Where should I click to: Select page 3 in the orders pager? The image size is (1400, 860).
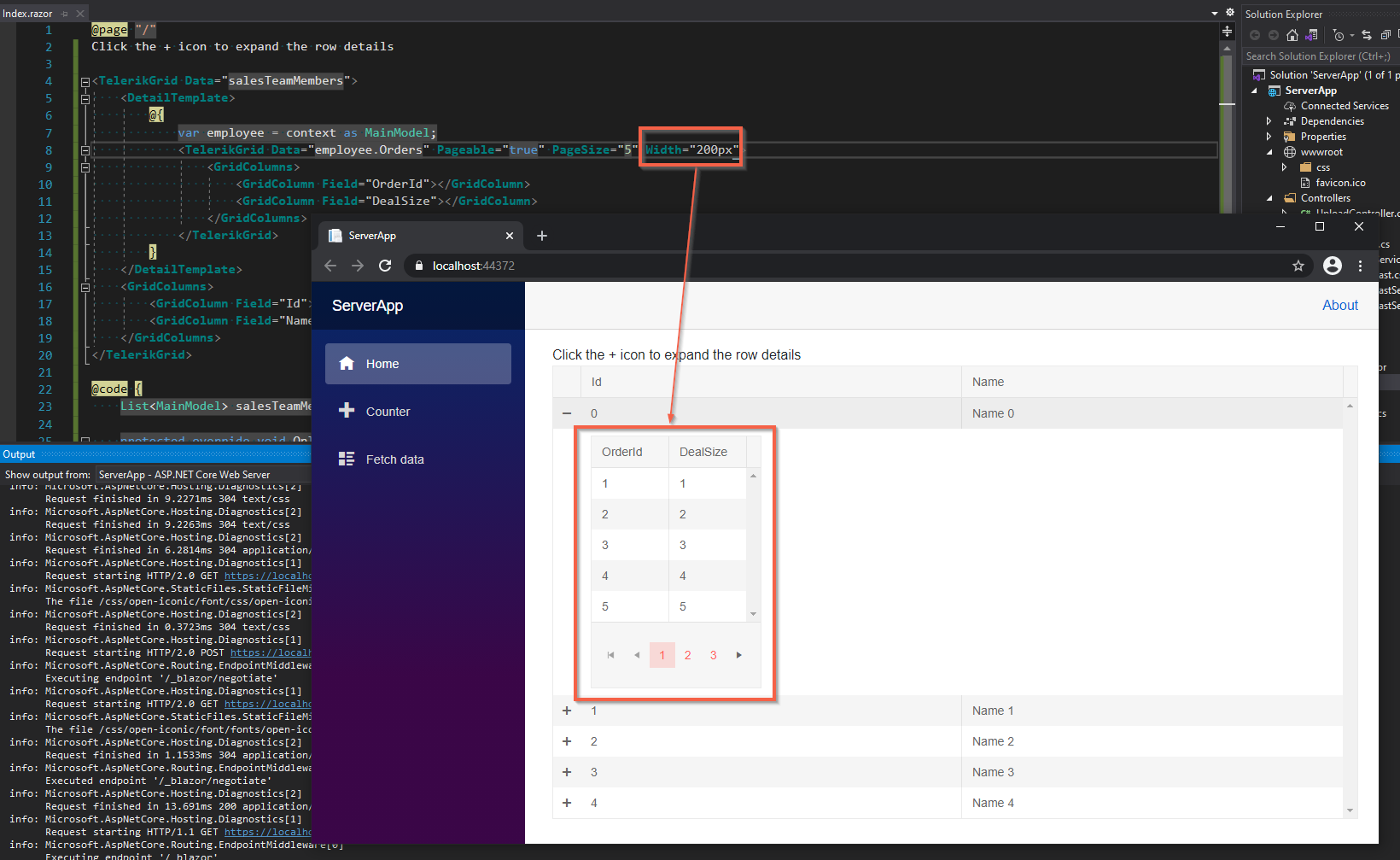click(x=714, y=655)
